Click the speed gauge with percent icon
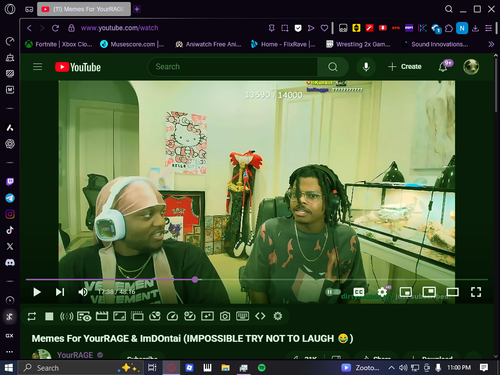 (190, 316)
